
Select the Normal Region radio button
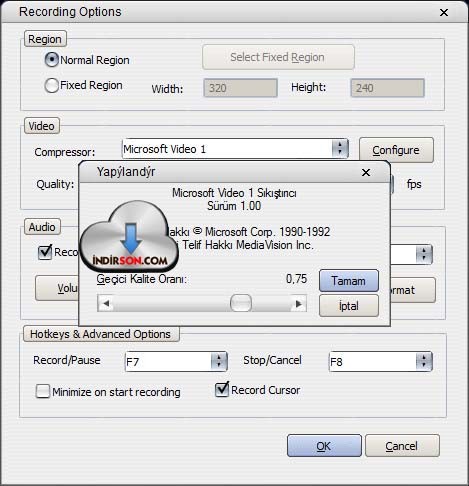52,60
